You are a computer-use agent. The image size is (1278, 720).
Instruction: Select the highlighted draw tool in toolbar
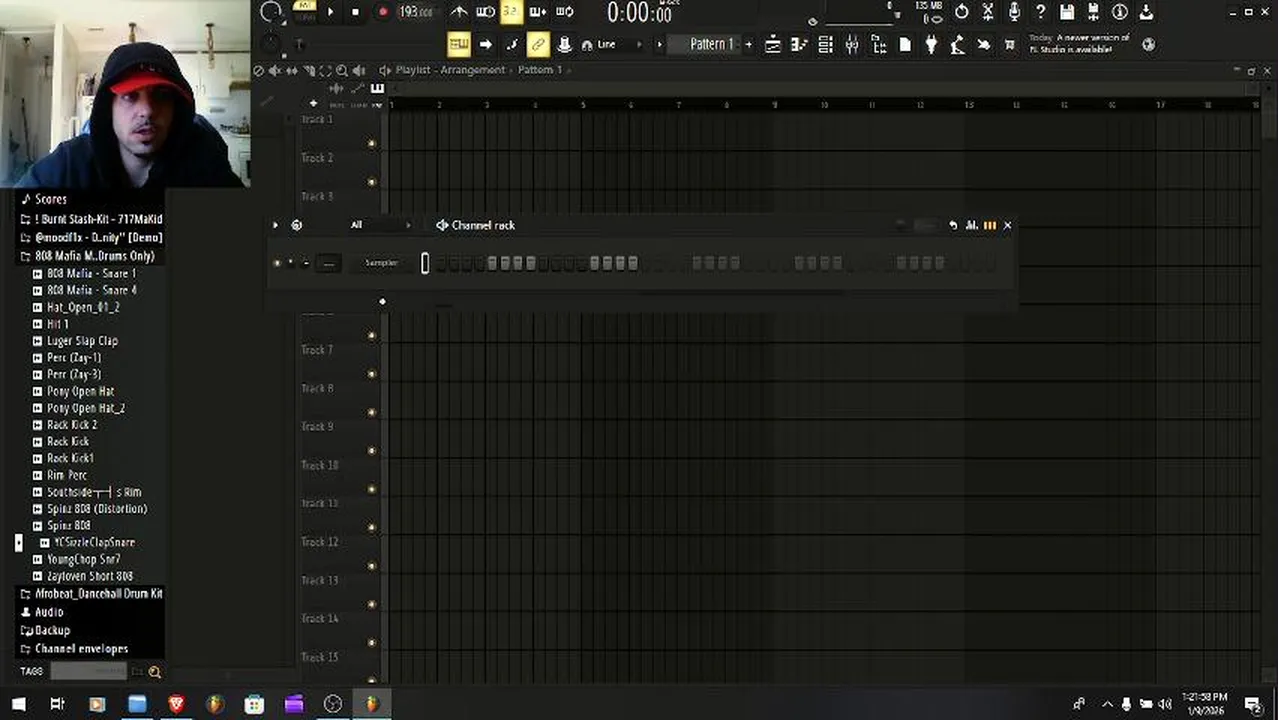point(459,44)
